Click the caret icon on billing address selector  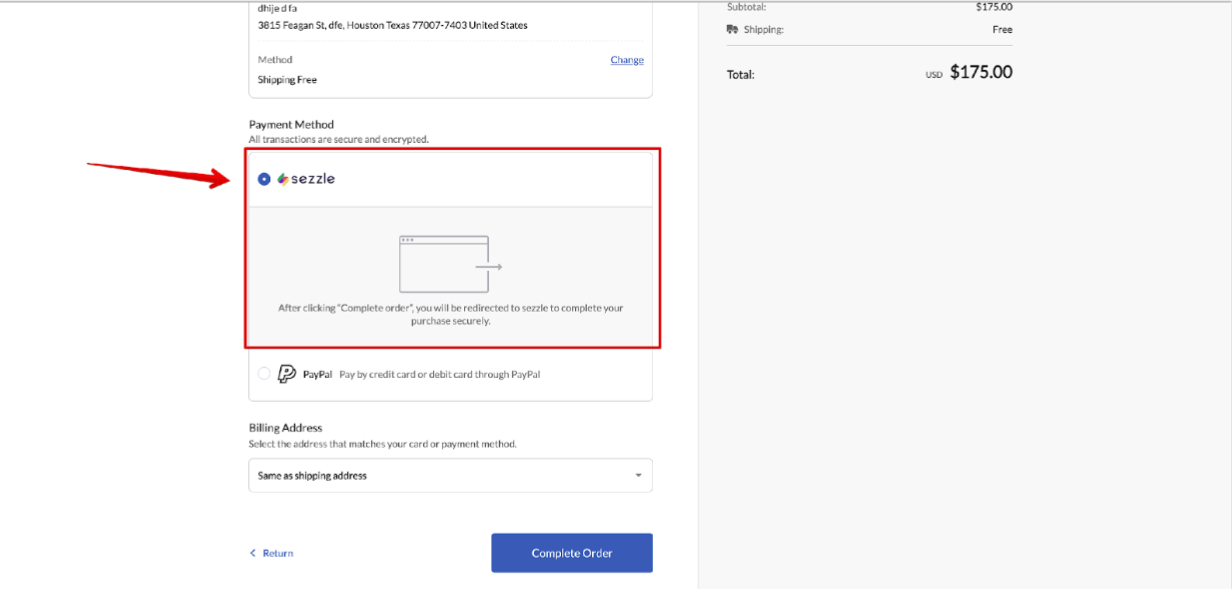tap(637, 475)
